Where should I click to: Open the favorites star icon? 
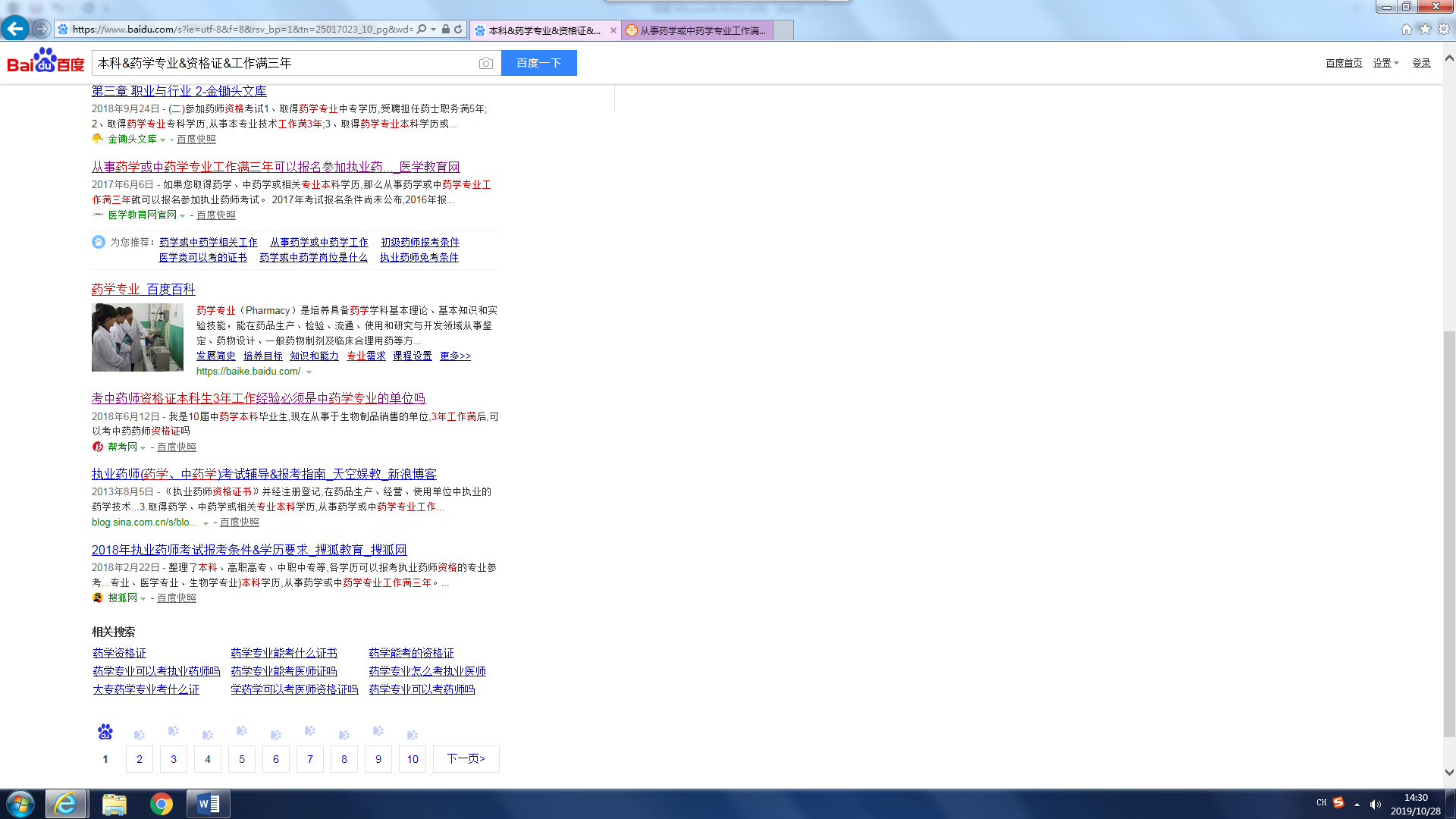pyautogui.click(x=1425, y=29)
